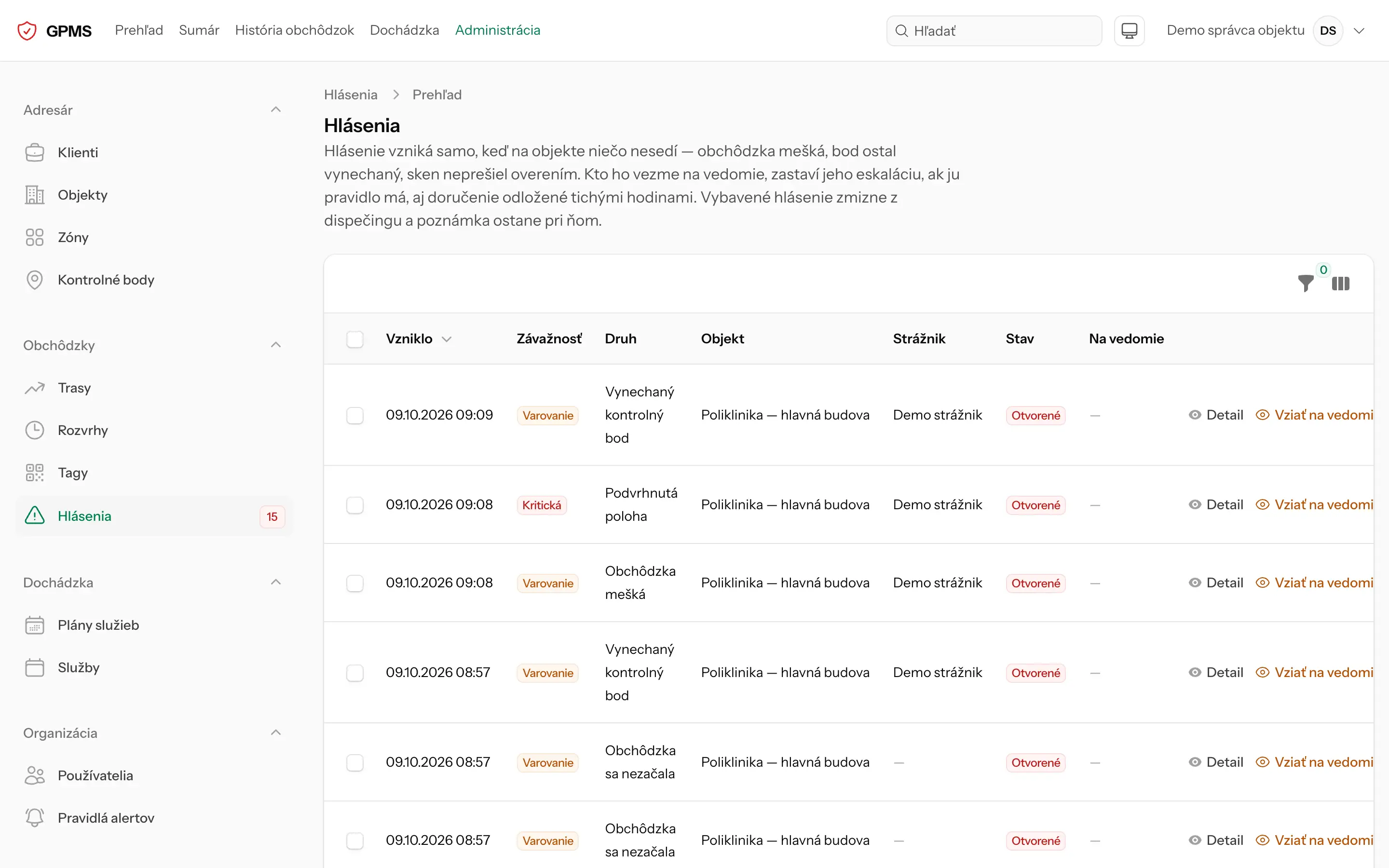
Task: Check the last visible Obchôdzka sa nezačala row
Action: tap(354, 841)
